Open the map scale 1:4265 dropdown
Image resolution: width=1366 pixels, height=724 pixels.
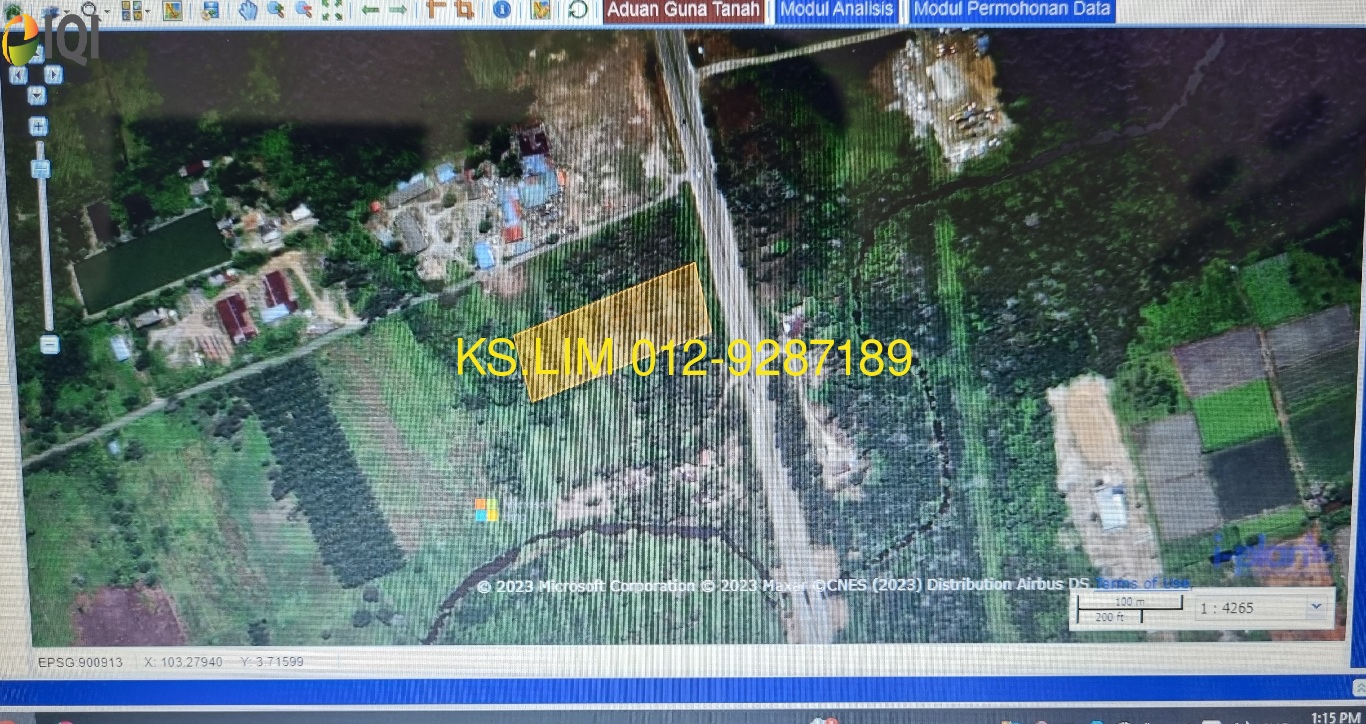click(1314, 607)
